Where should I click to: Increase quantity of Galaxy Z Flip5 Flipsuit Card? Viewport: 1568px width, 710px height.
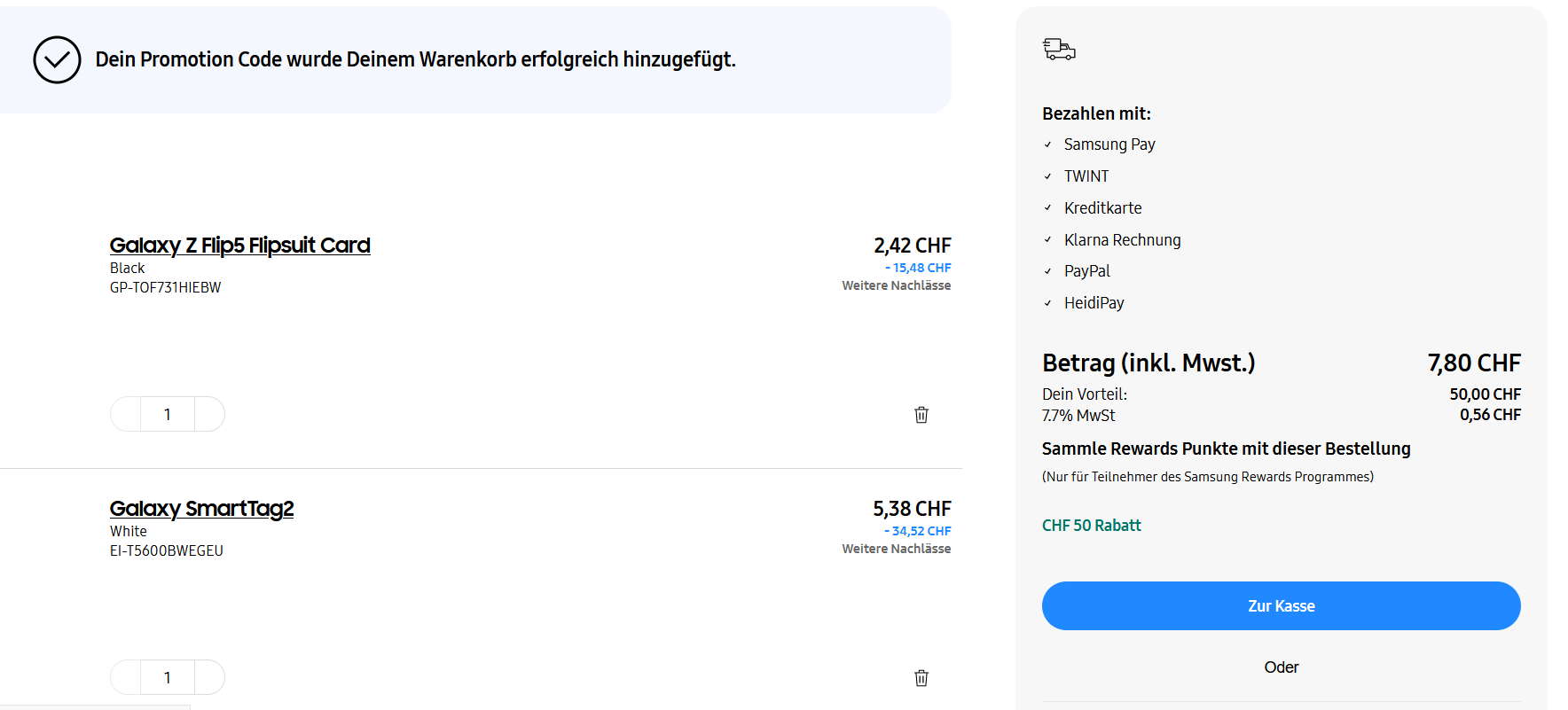point(209,414)
